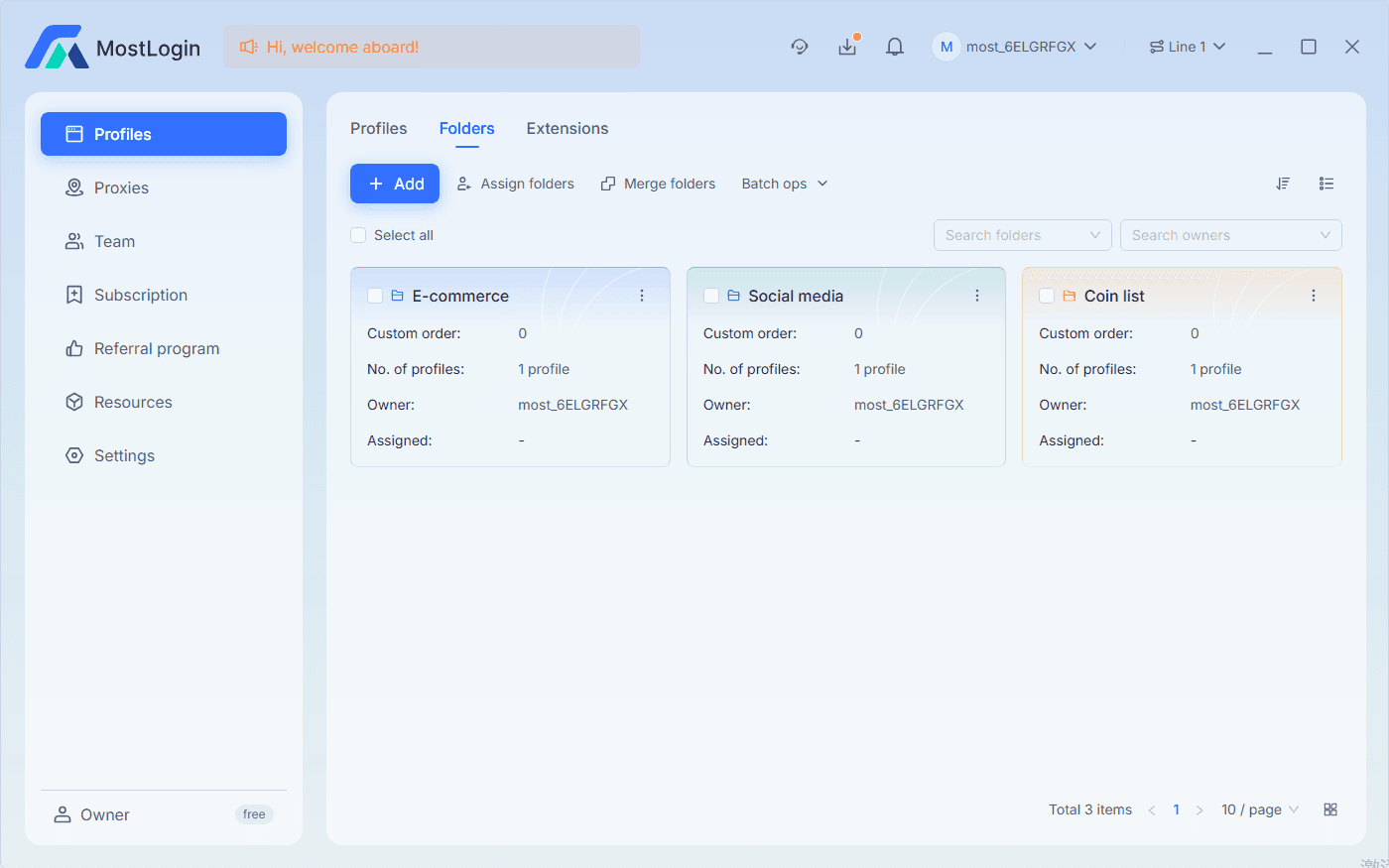Click the E-commerce folder name
This screenshot has width=1389, height=868.
click(460, 296)
